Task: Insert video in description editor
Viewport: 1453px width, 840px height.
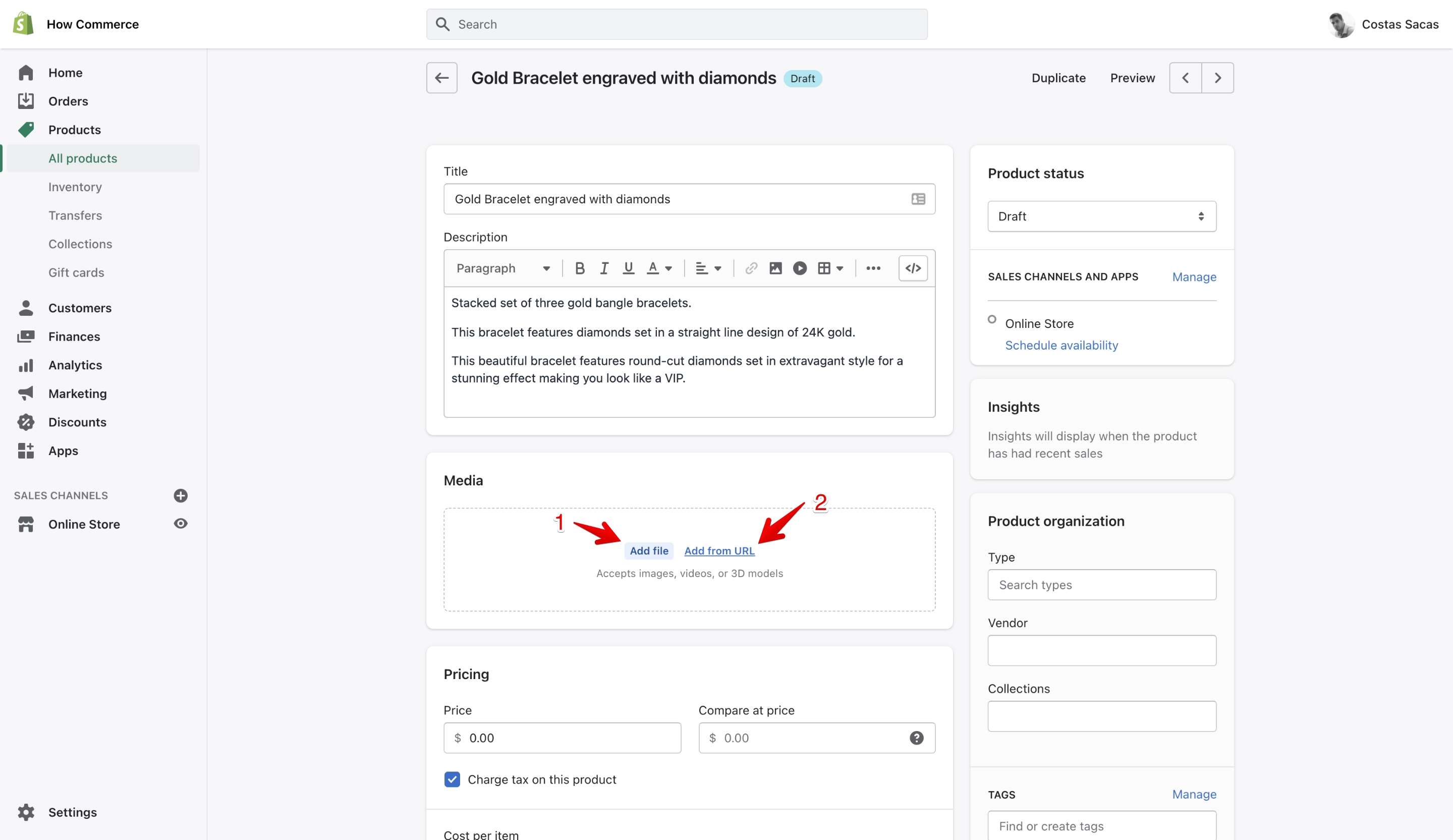Action: (800, 268)
